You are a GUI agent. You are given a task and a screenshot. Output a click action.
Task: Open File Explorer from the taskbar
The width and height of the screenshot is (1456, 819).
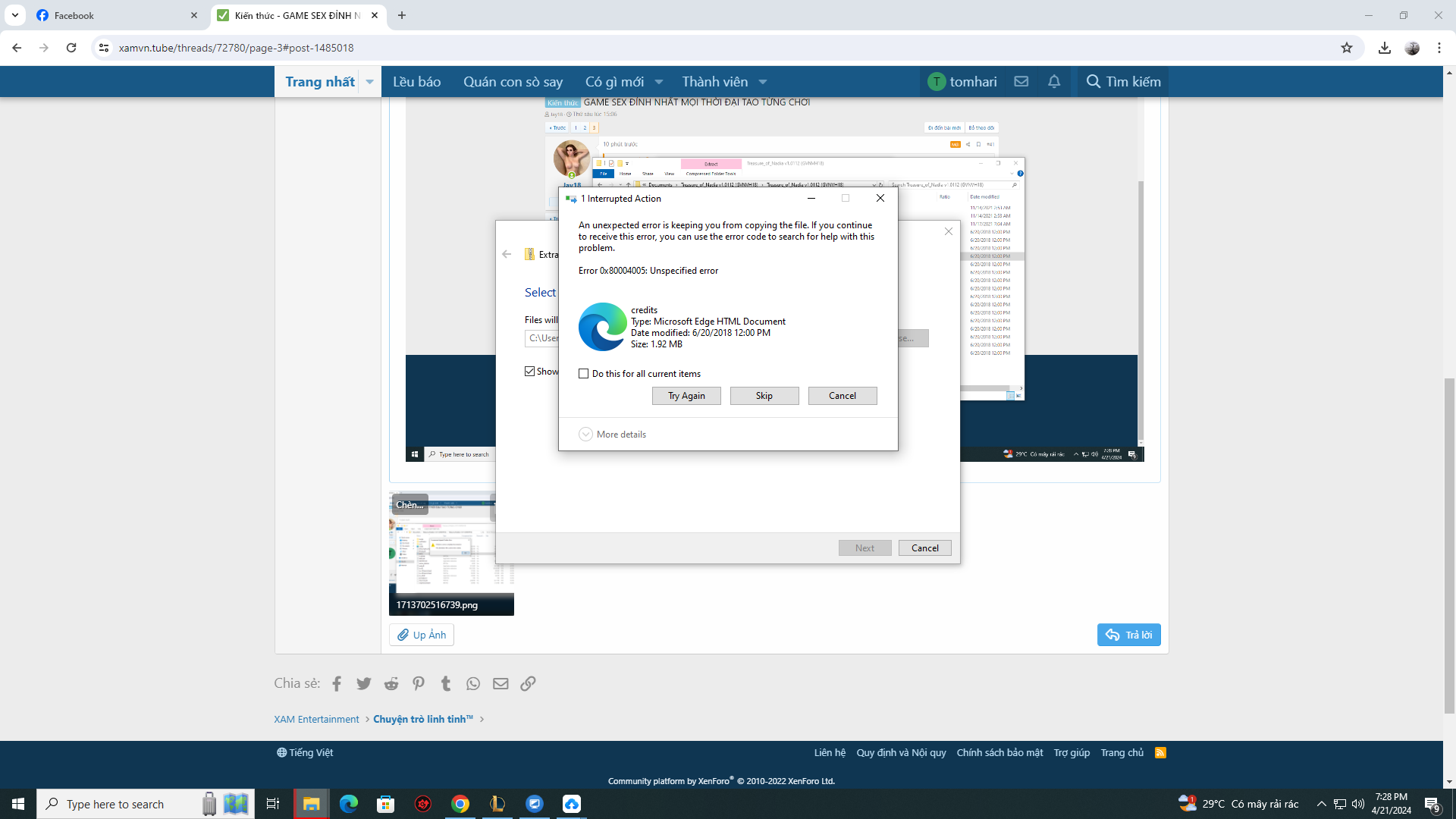click(x=311, y=804)
